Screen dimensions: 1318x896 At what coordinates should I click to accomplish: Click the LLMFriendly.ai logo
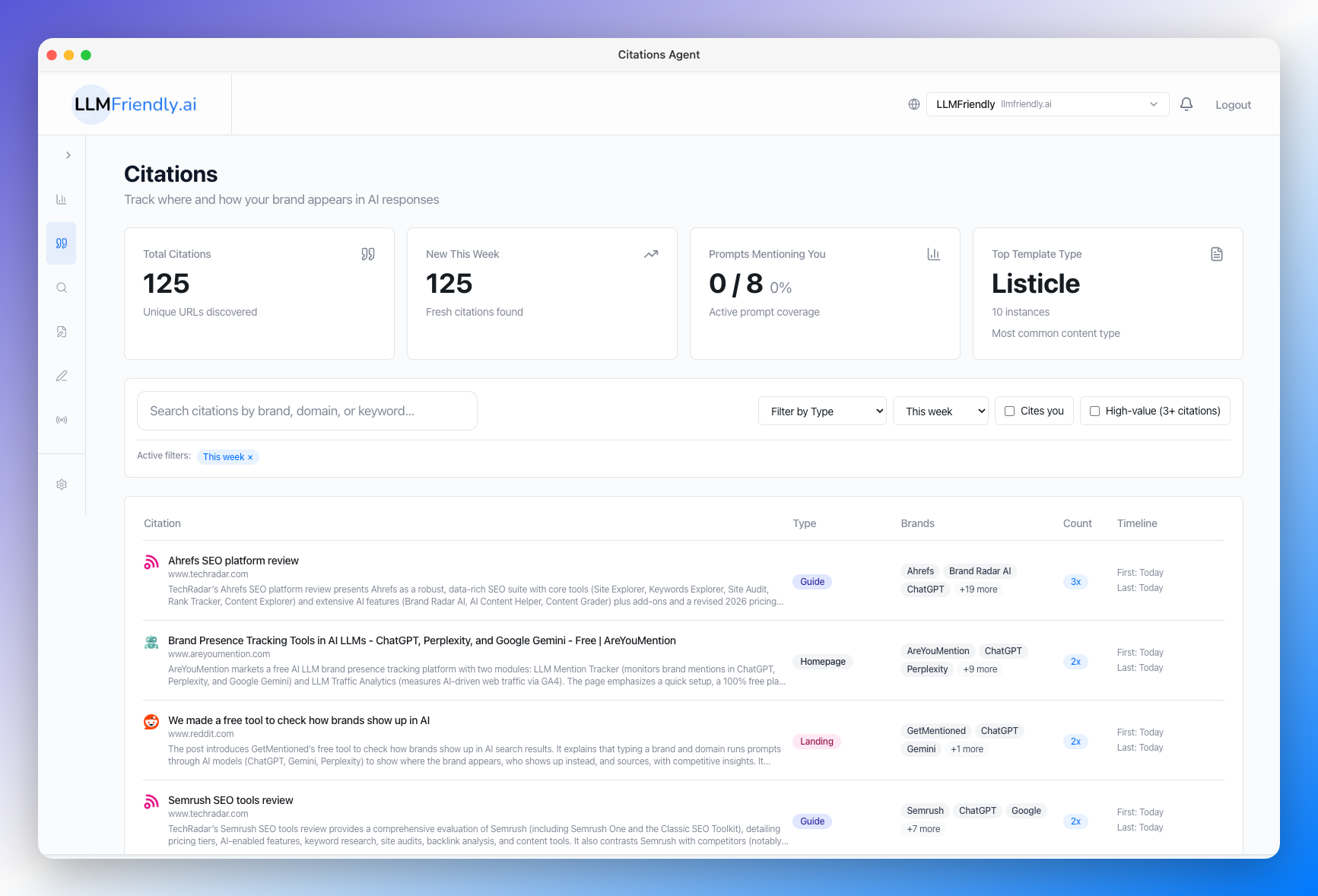[135, 104]
